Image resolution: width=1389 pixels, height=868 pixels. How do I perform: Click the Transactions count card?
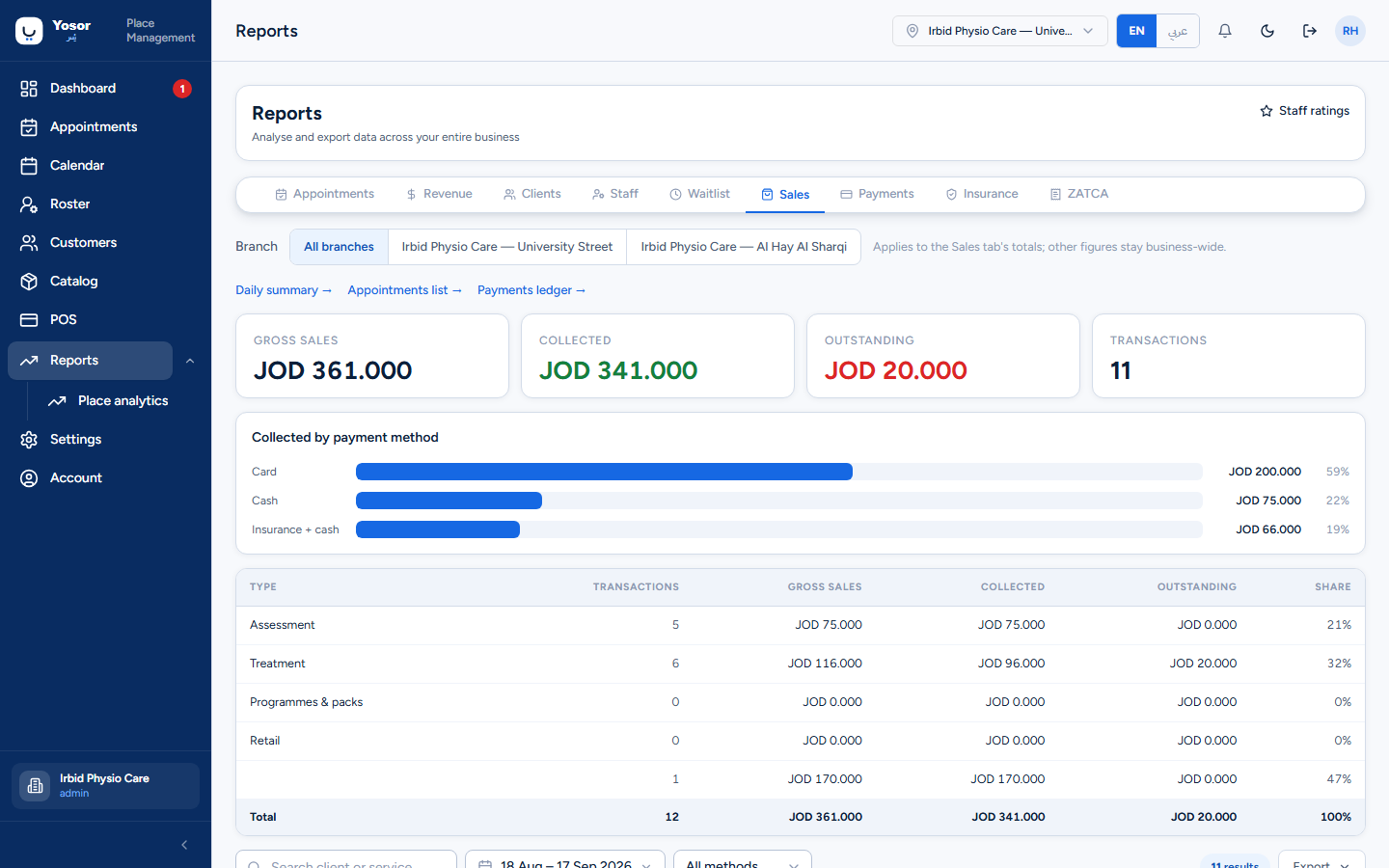coord(1229,356)
